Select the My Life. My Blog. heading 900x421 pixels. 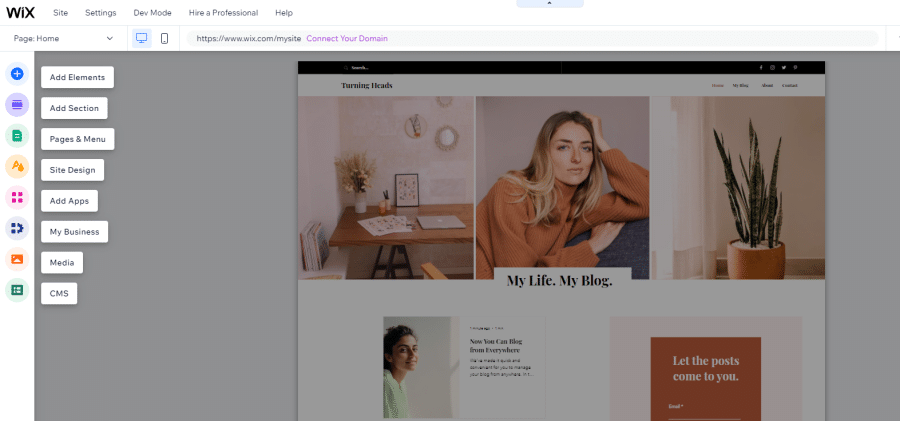pyautogui.click(x=560, y=281)
